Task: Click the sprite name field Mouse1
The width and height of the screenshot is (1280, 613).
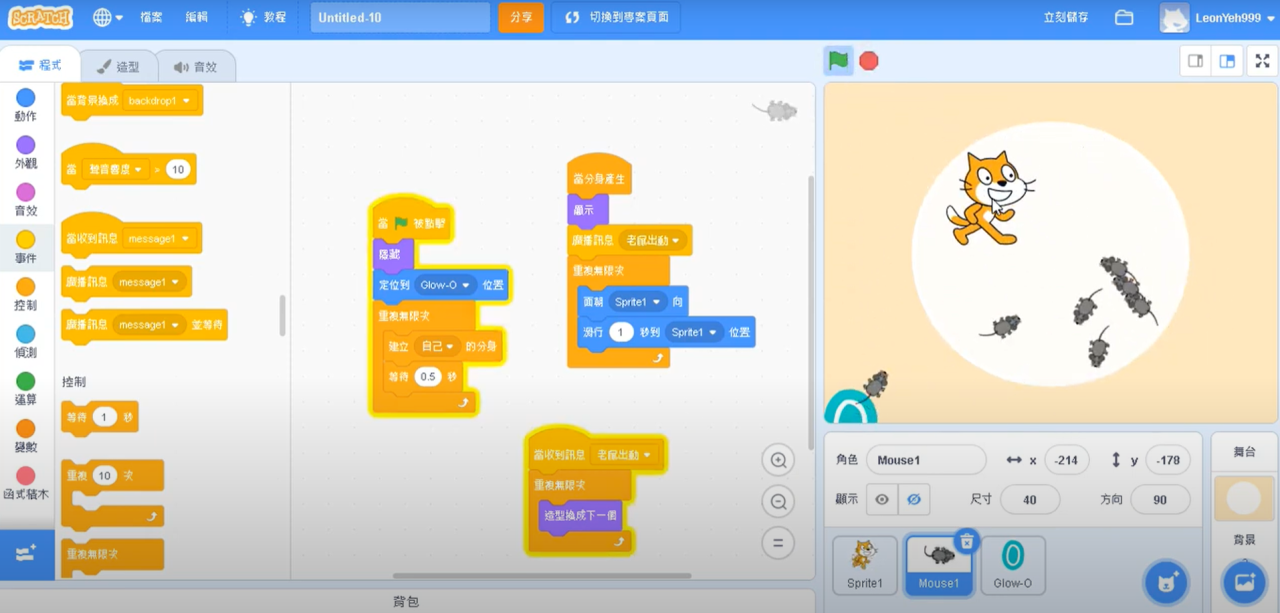Action: 926,460
